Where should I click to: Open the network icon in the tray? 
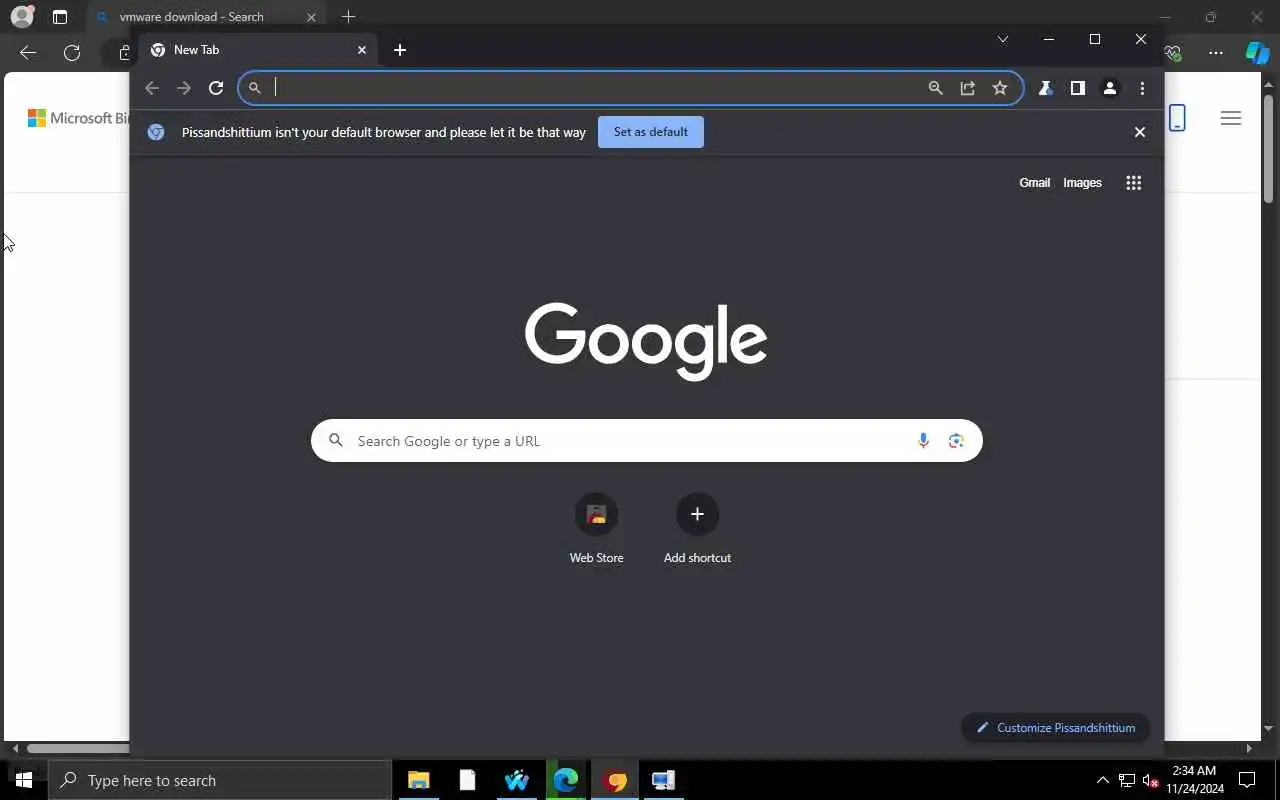click(1126, 780)
